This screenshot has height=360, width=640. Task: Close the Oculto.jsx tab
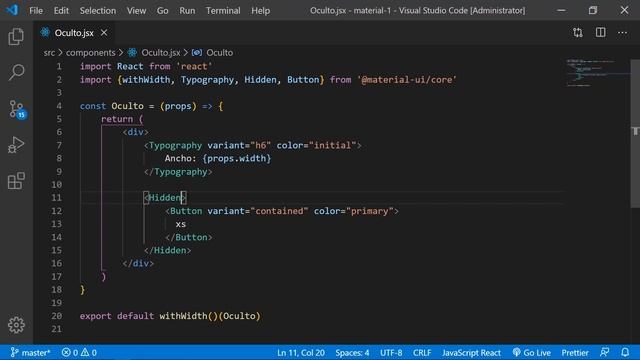coord(104,33)
